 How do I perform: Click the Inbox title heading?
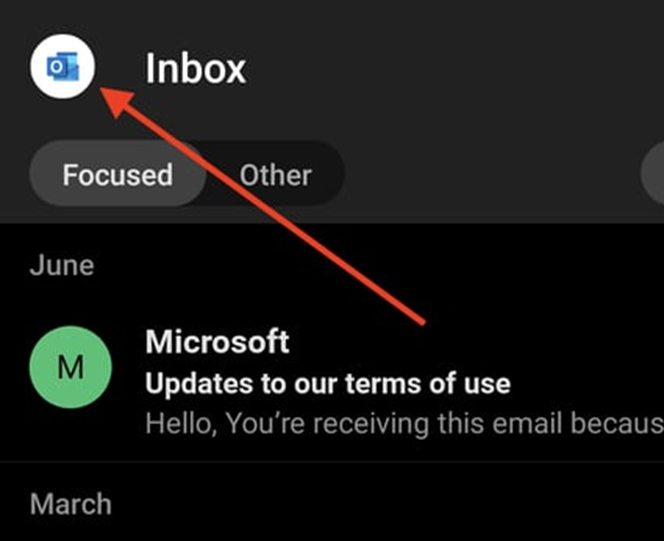coord(196,68)
